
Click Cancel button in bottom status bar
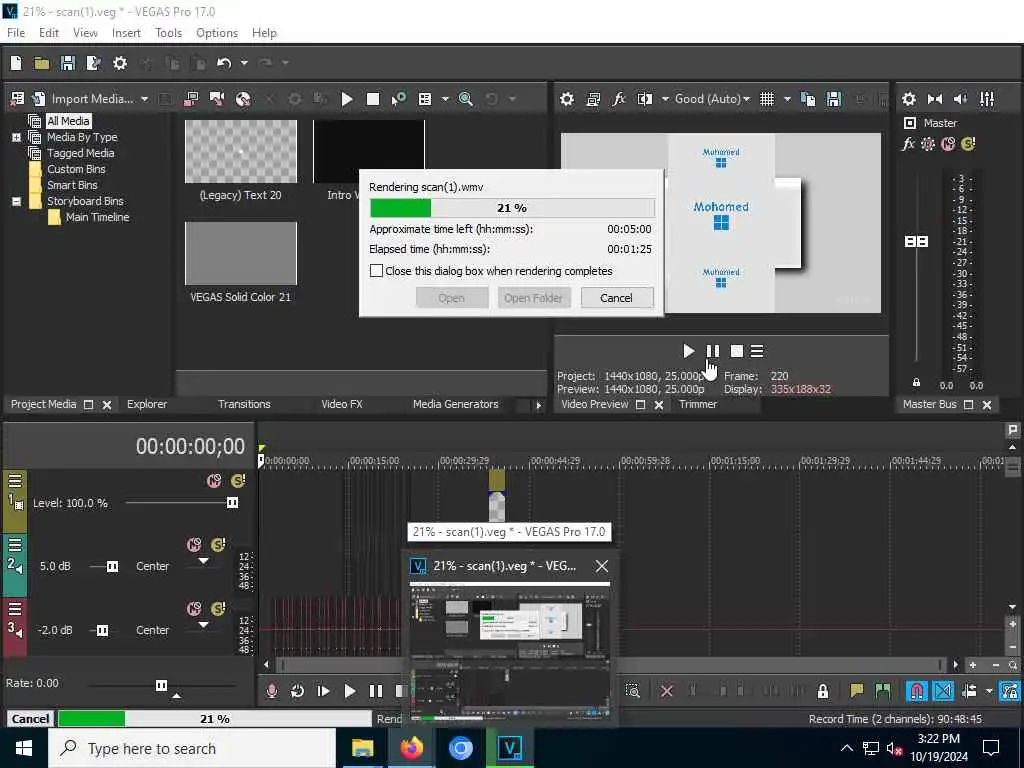tap(30, 718)
